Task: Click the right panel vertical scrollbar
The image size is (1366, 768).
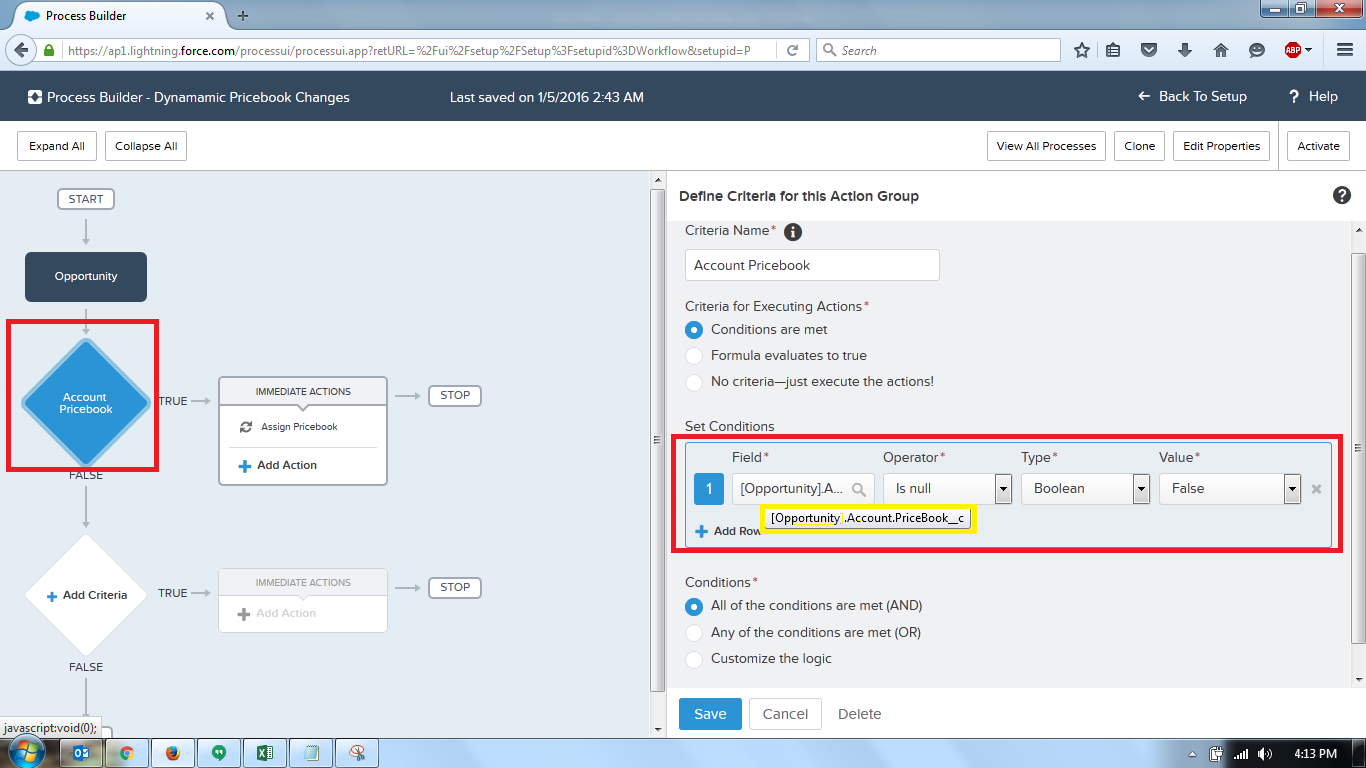Action: [1357, 447]
